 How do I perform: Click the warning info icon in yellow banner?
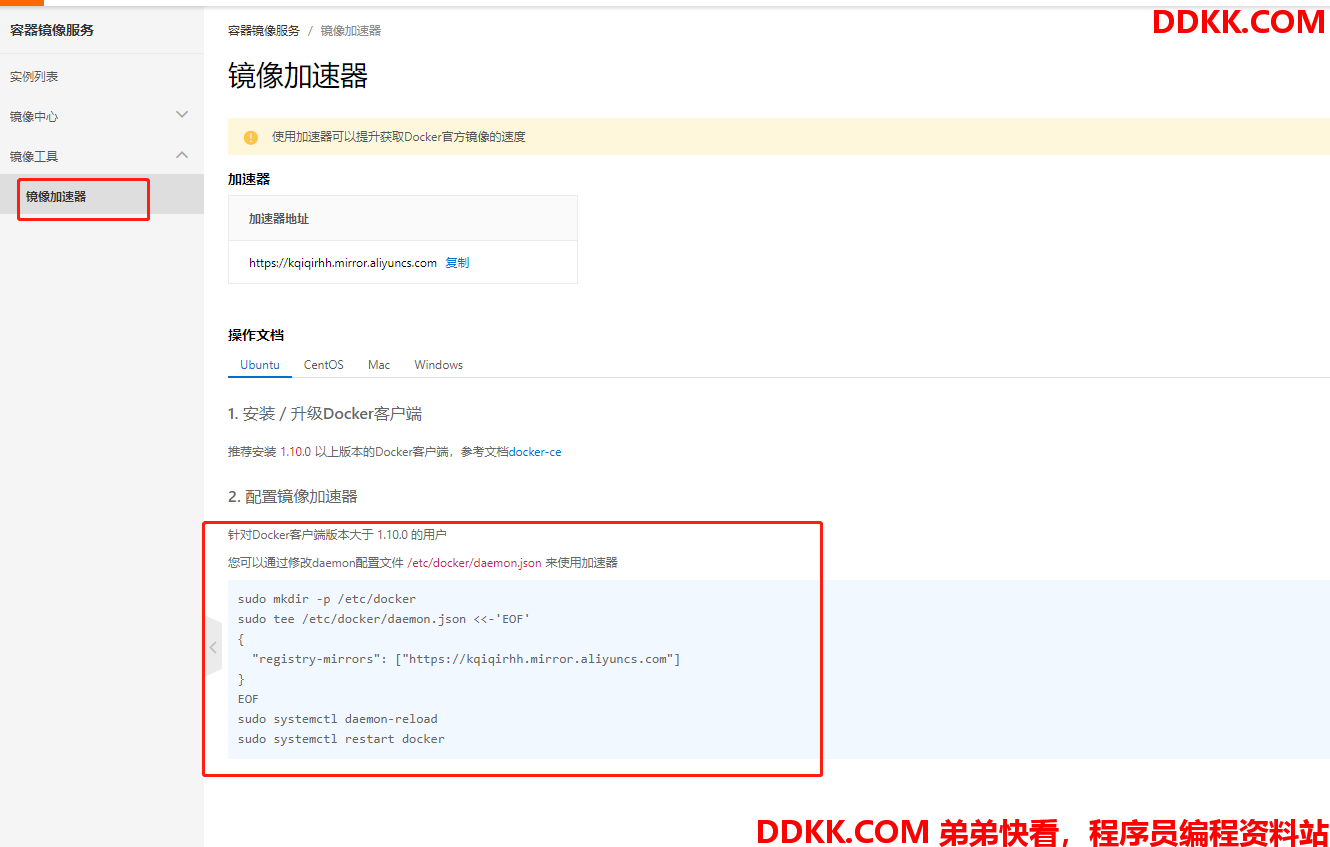(251, 137)
